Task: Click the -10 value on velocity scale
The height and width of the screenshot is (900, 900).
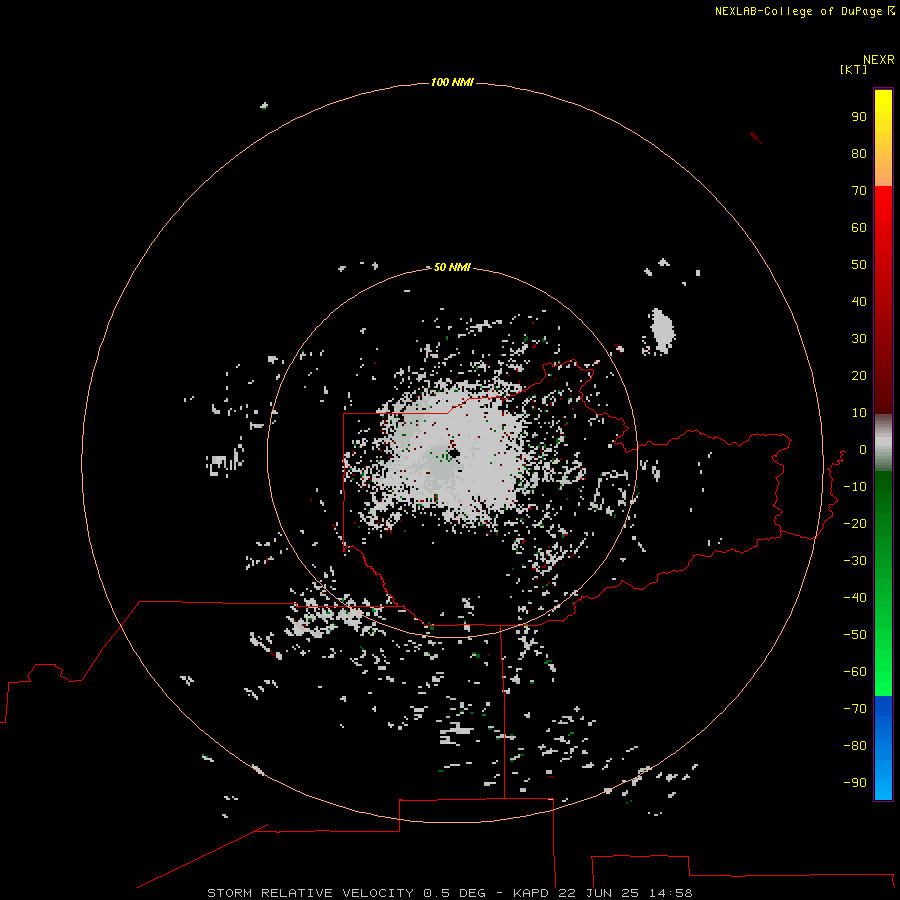Action: [855, 487]
